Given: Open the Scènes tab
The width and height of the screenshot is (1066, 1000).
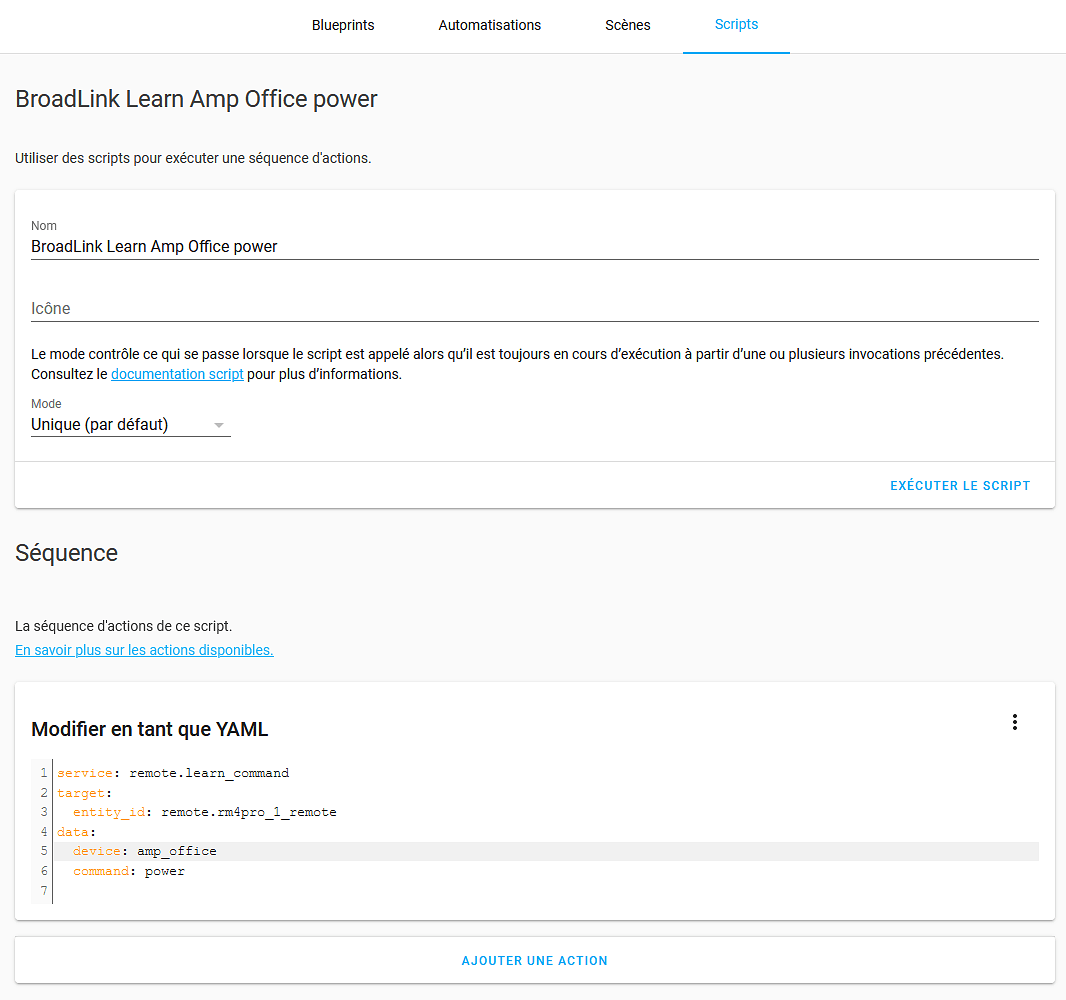Looking at the screenshot, I should point(627,25).
